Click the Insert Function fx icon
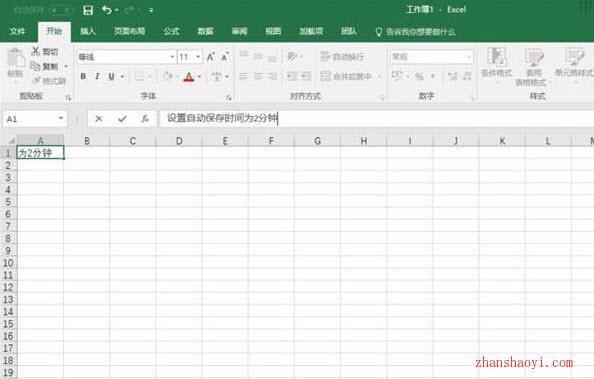The height and width of the screenshot is (379, 594). click(144, 119)
